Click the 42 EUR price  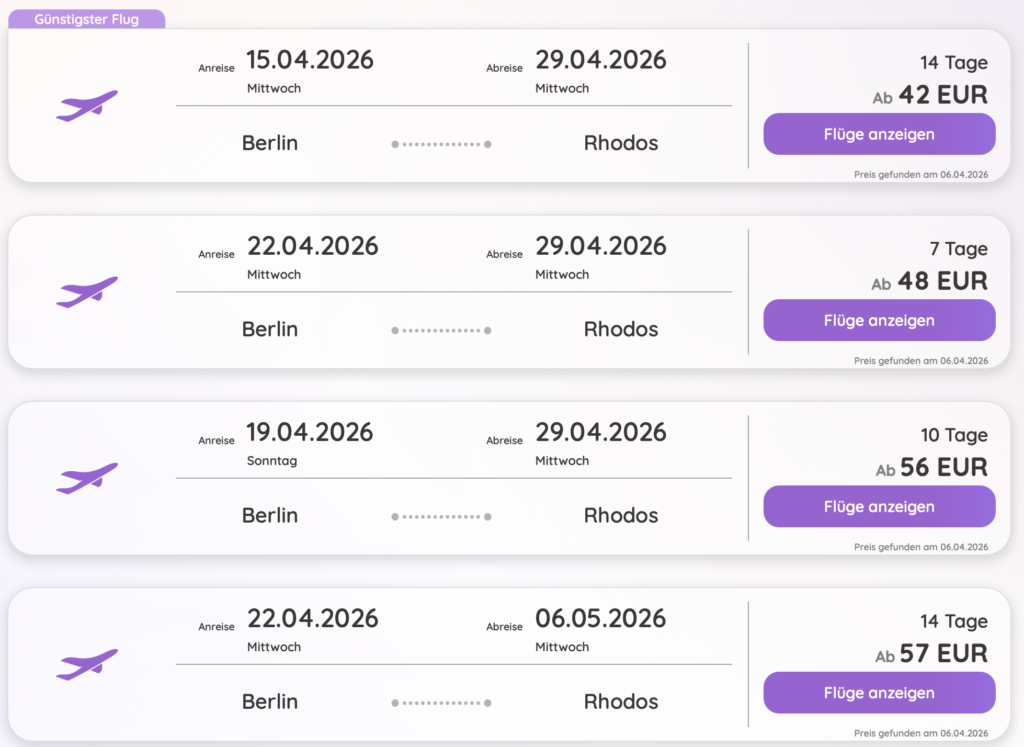coord(943,95)
